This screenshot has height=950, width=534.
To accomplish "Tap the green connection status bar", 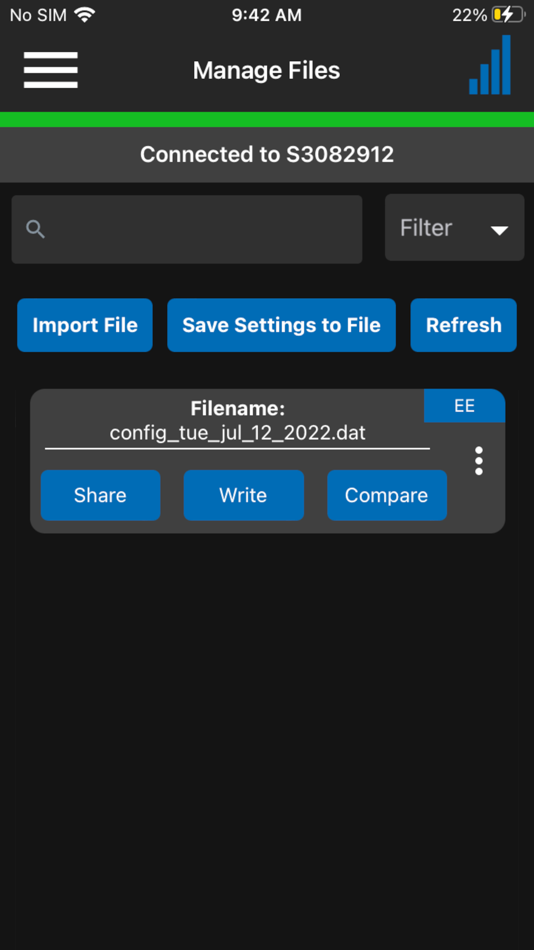I will click(x=267, y=119).
